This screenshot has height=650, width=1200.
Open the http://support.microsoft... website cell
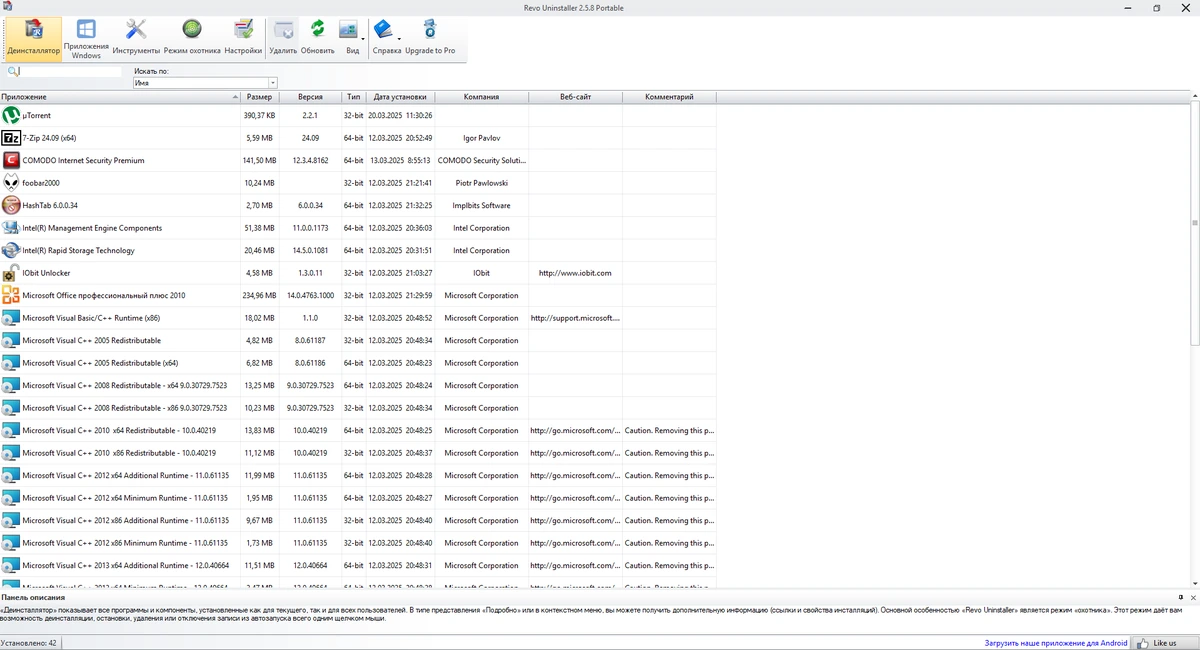point(575,318)
